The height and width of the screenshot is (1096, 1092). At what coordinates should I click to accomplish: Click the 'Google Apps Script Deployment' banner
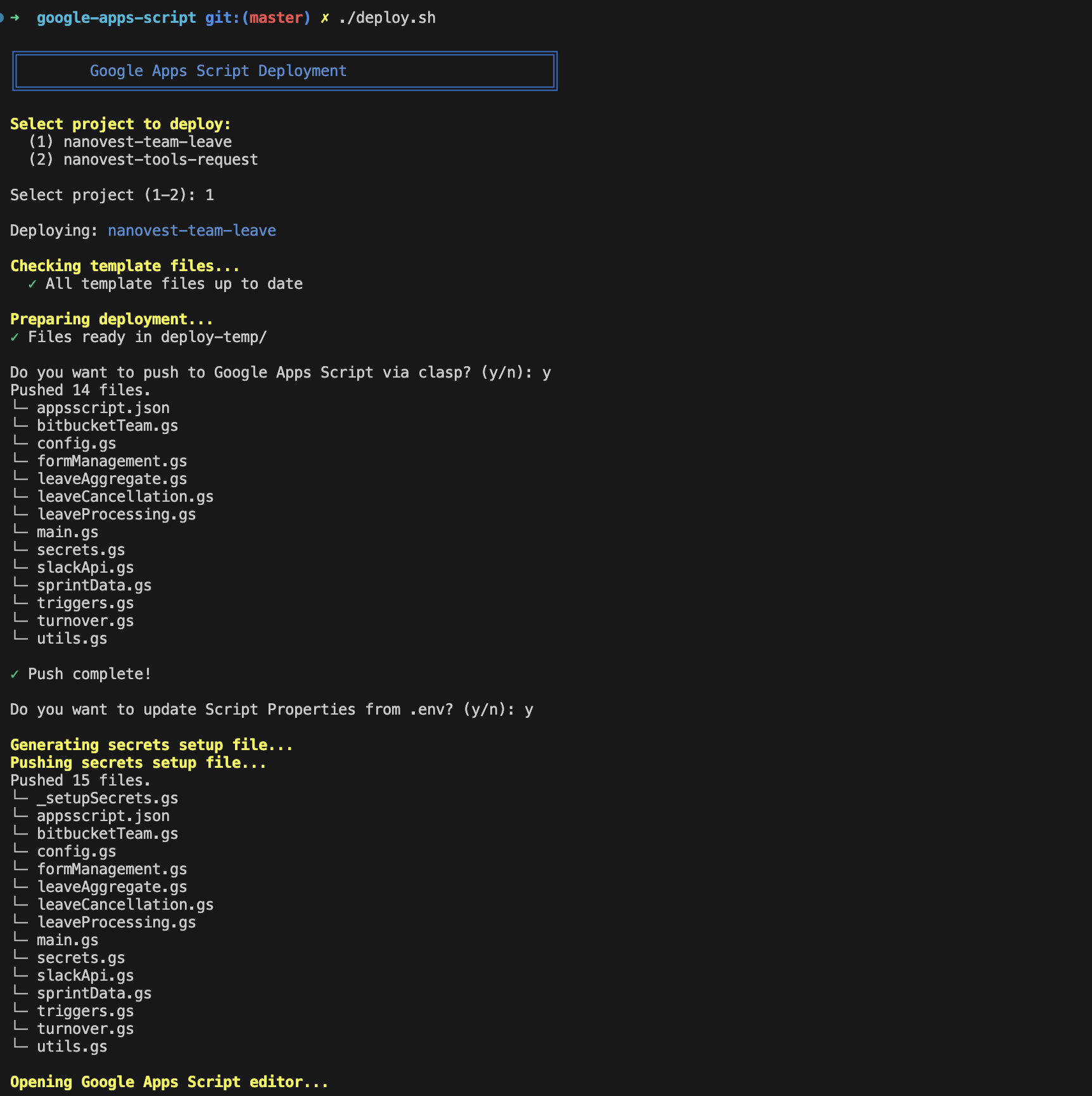click(218, 70)
